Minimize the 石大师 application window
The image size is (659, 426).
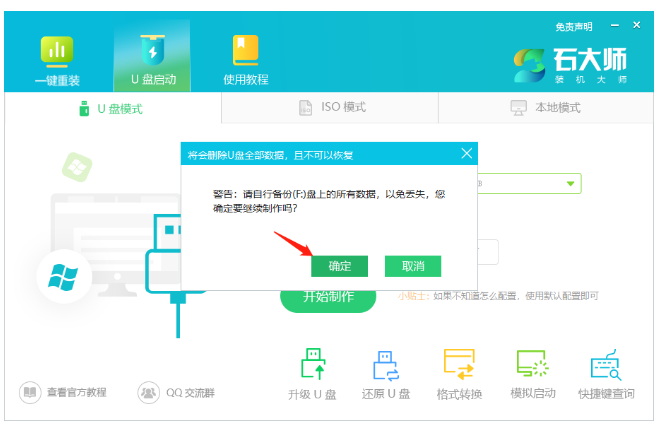615,26
